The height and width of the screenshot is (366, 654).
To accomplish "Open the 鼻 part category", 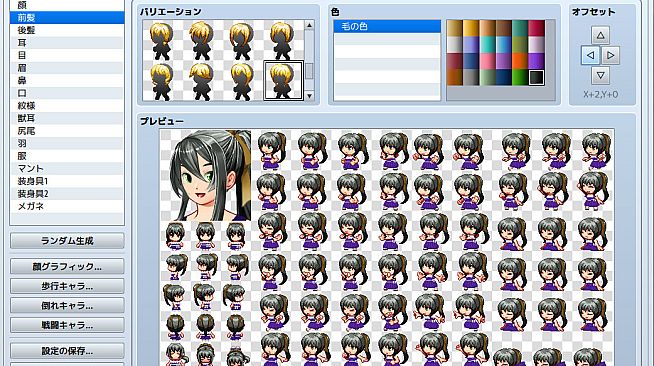I will click(67, 80).
